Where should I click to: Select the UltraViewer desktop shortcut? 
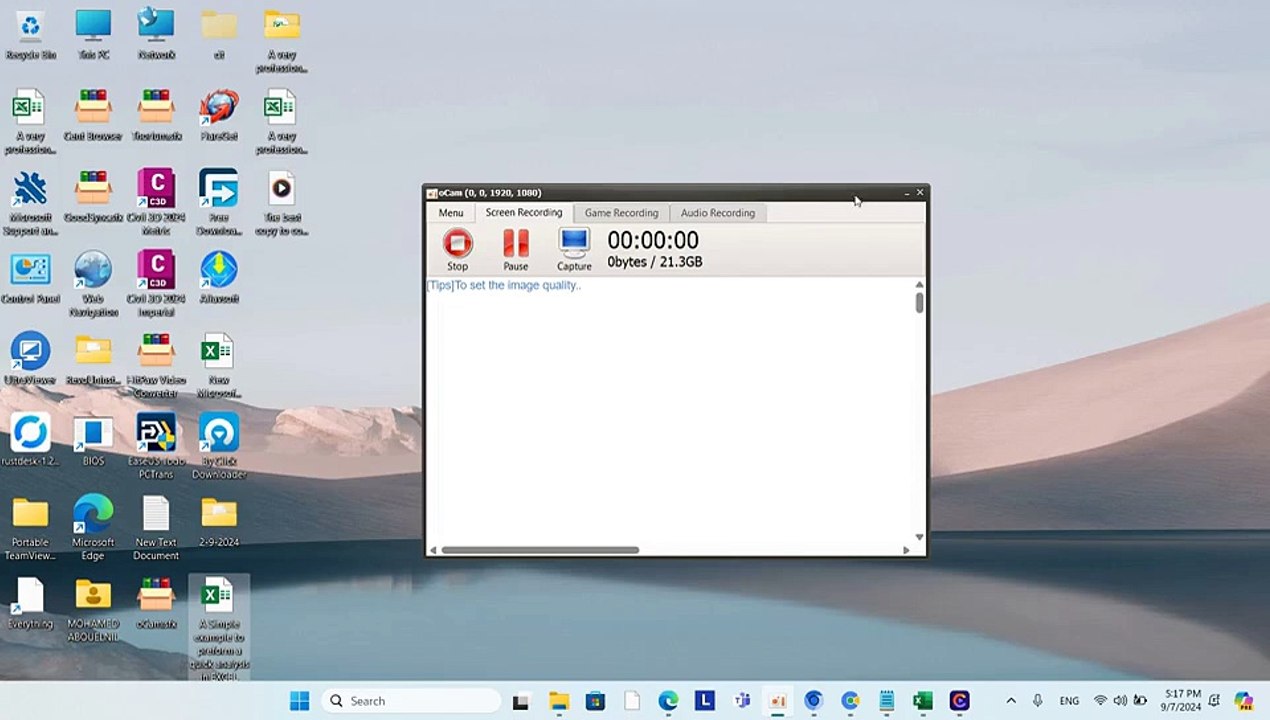tap(30, 357)
